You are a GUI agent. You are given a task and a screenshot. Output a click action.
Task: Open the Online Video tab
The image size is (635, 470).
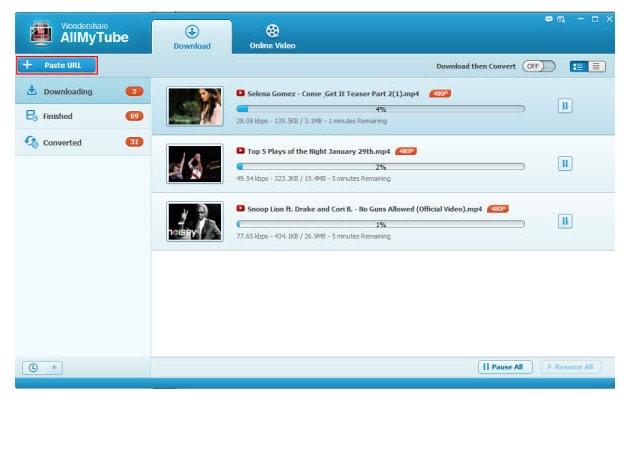point(273,37)
